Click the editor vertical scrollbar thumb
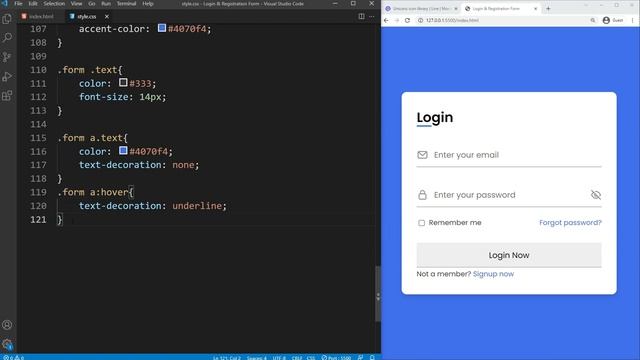The height and width of the screenshot is (360, 640). [378, 293]
